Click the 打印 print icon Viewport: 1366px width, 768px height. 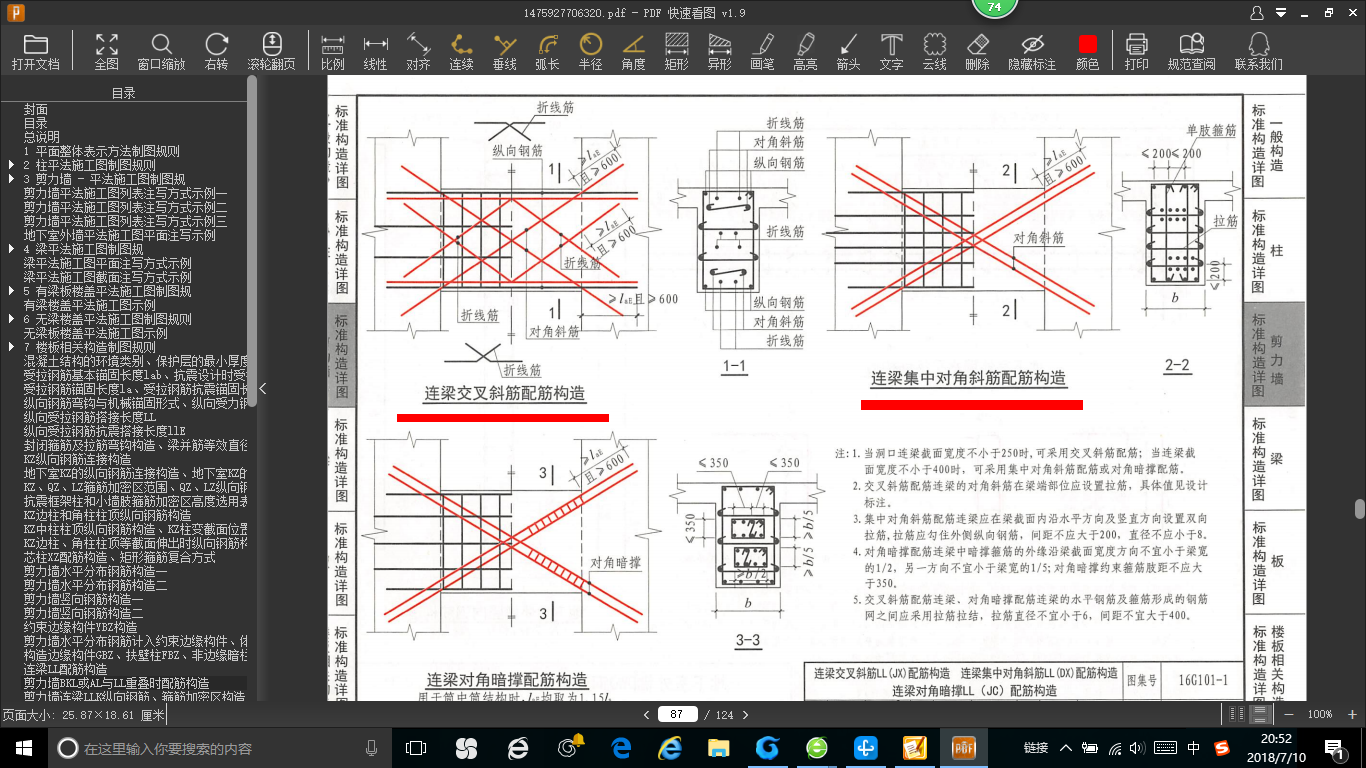point(1136,51)
